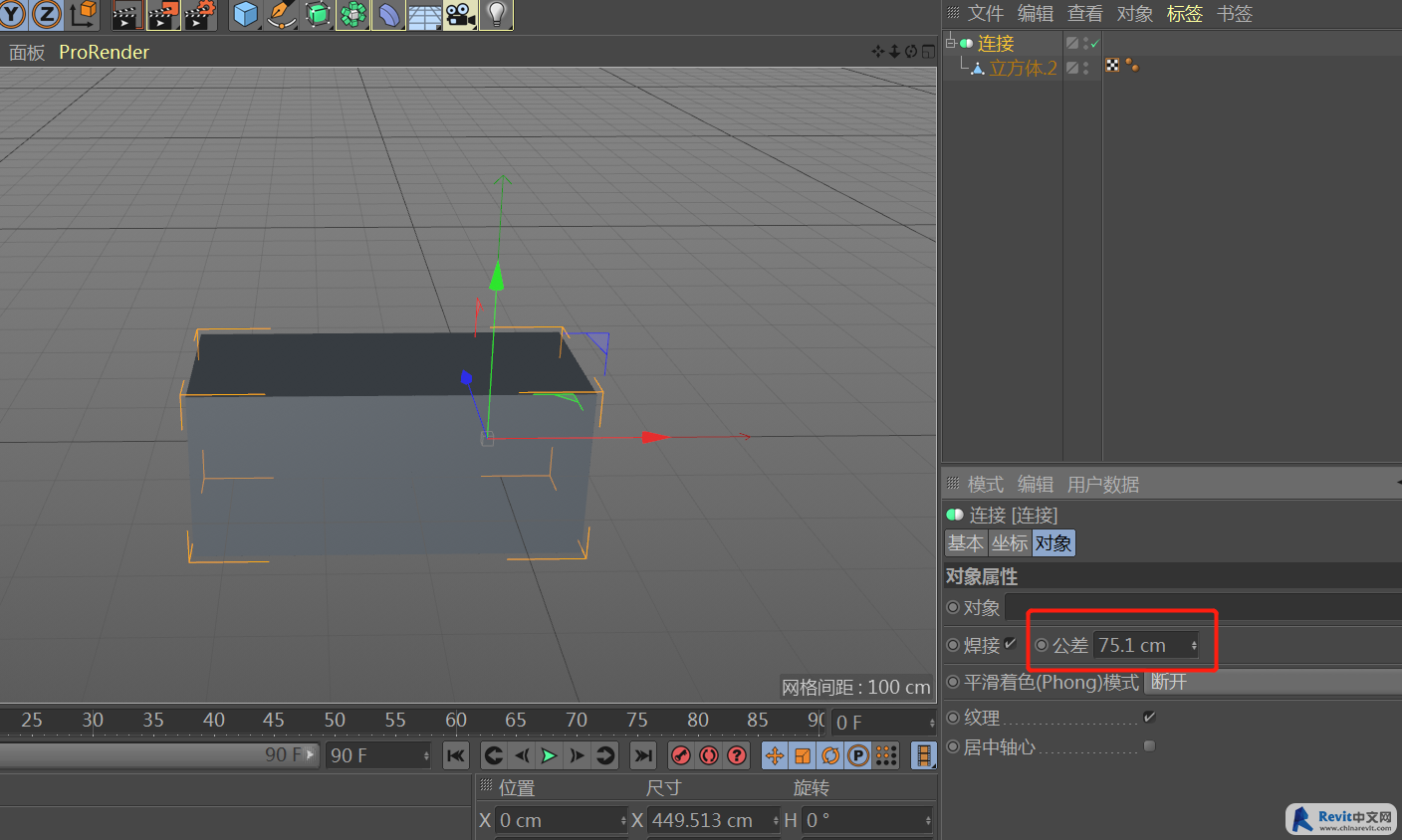Play the animation forwards
Viewport: 1402px width, 840px height.
(x=549, y=755)
